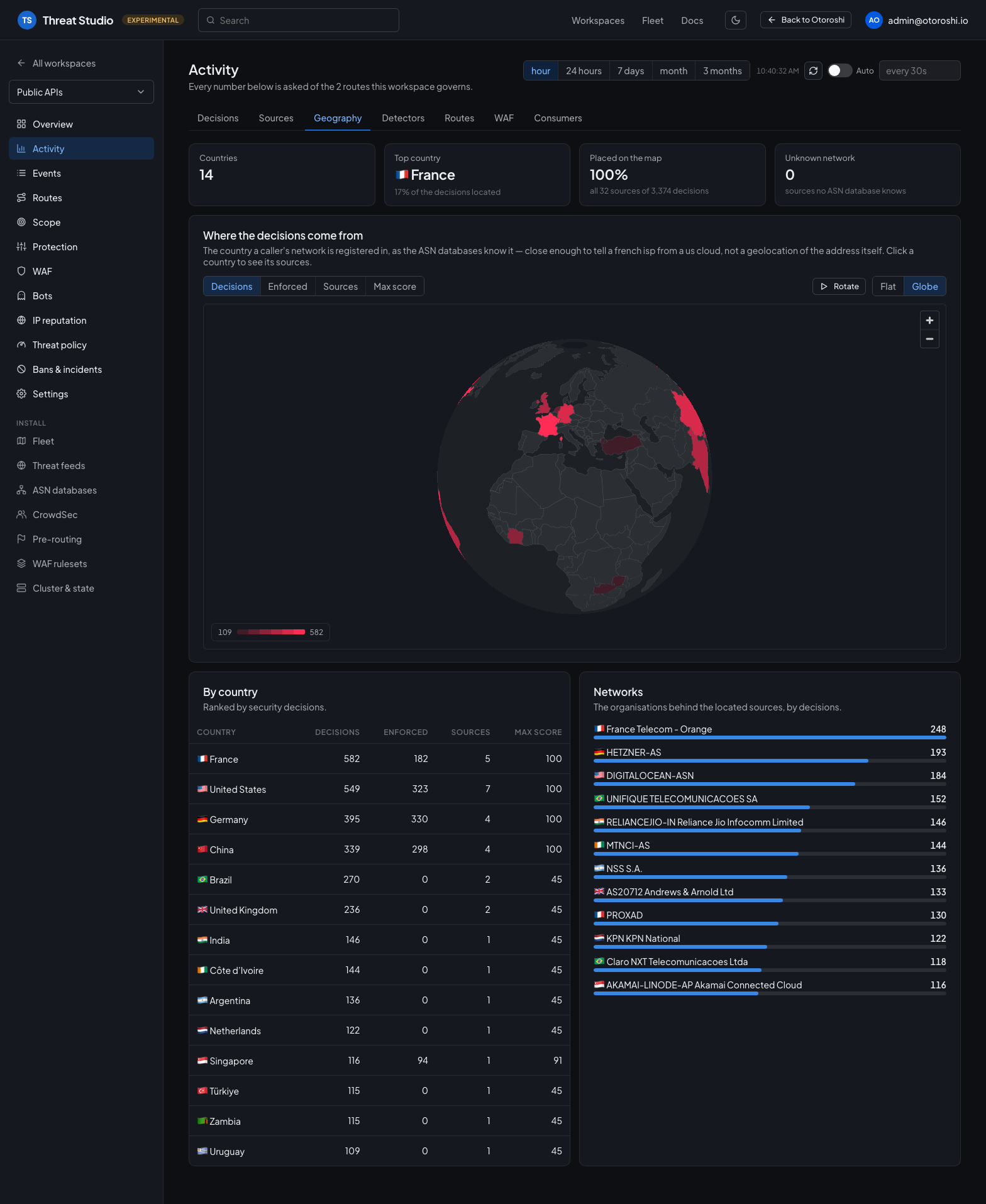
Task: Click the ASN databases network icon
Action: 21,490
